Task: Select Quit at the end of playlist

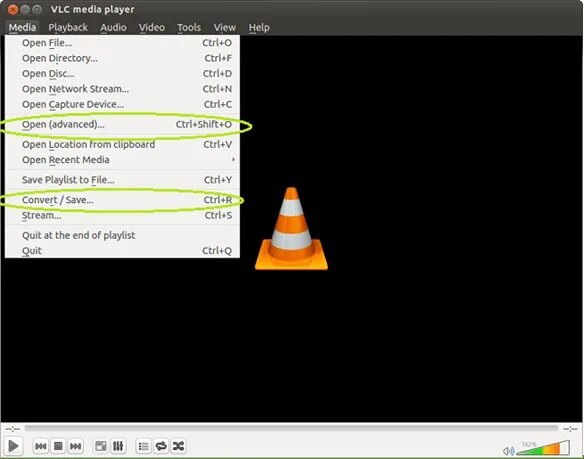Action: tap(123, 235)
